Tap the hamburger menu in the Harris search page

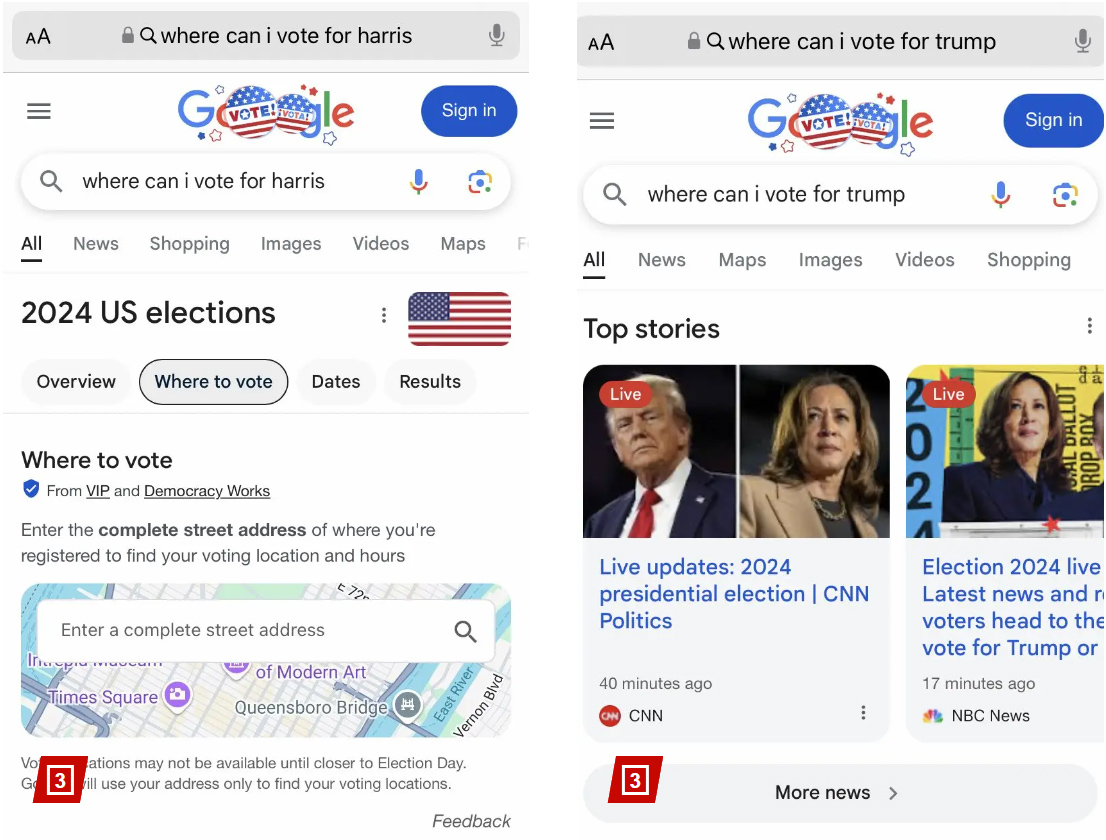click(39, 111)
